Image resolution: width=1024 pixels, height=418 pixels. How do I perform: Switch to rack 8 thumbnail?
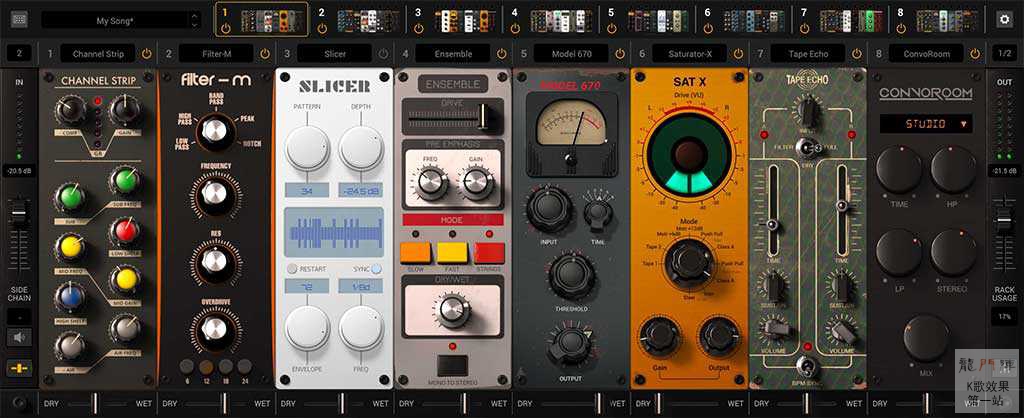click(x=947, y=21)
